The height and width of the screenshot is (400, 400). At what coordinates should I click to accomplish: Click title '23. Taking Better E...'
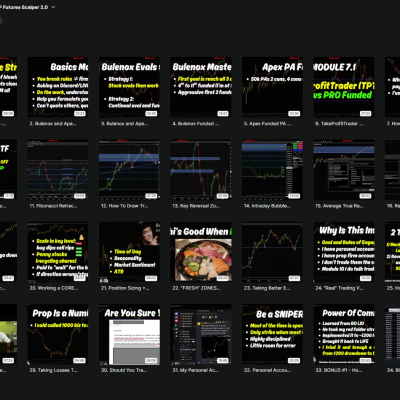pyautogui.click(x=267, y=288)
